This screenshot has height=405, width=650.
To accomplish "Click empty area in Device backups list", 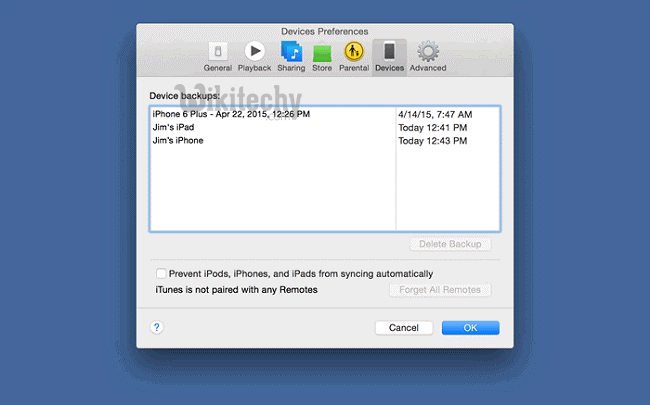I will coord(270,195).
